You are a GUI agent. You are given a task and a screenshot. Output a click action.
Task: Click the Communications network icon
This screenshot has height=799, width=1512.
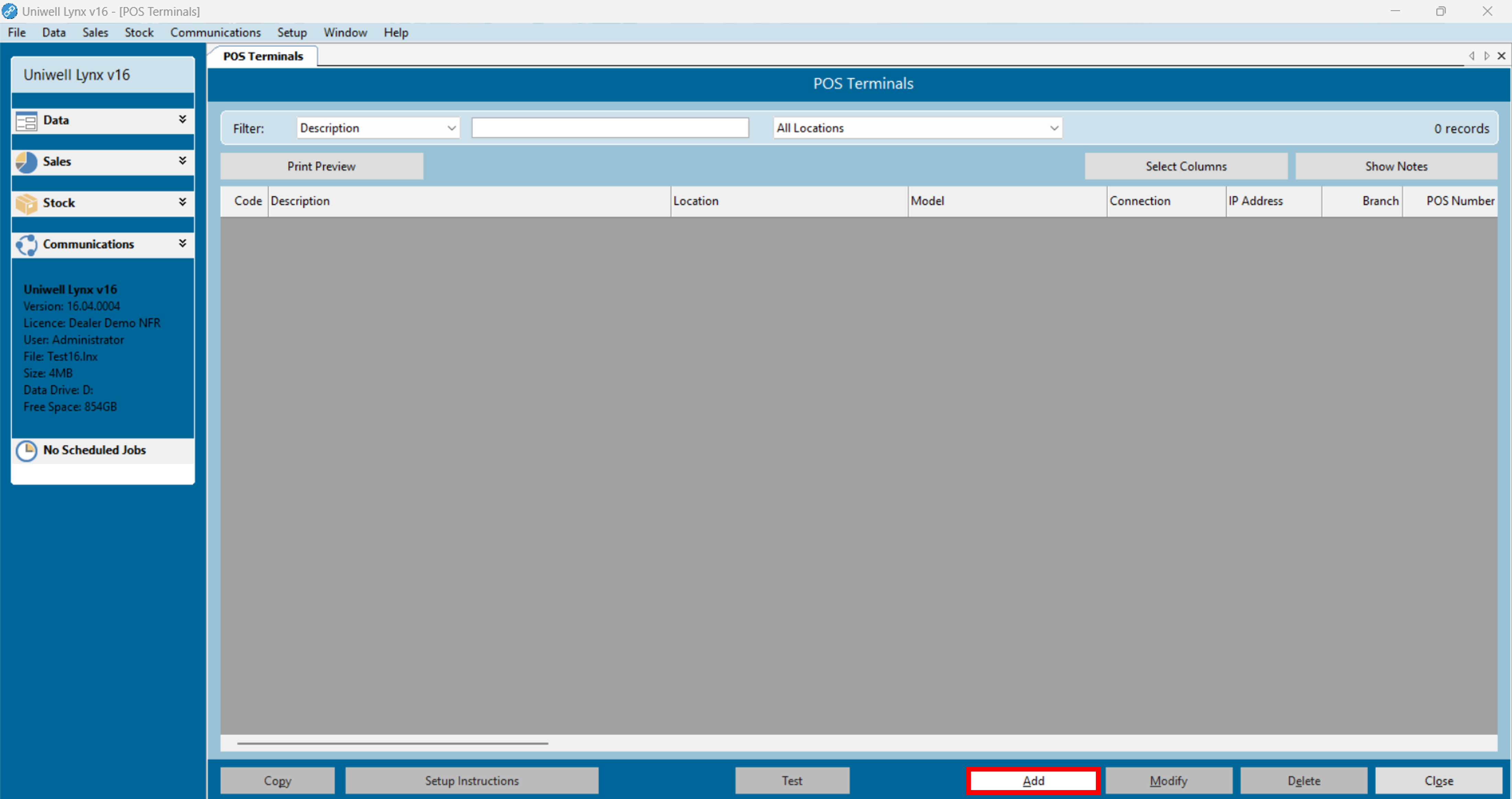(26, 245)
